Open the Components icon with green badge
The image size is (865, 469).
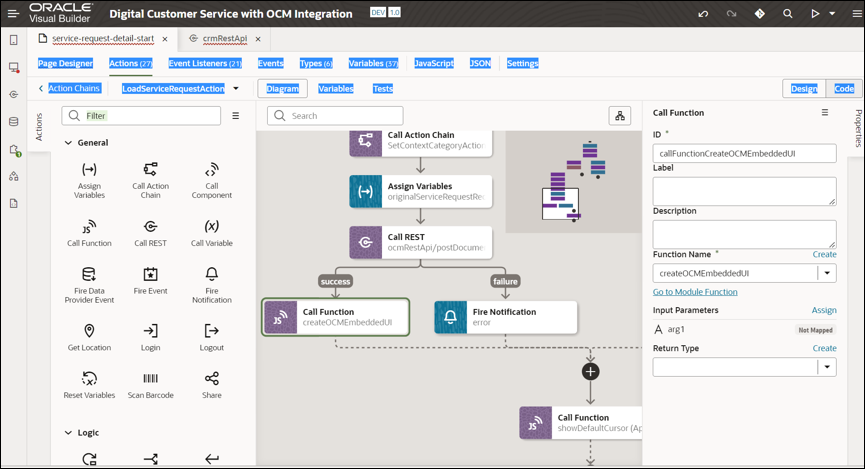[x=15, y=150]
